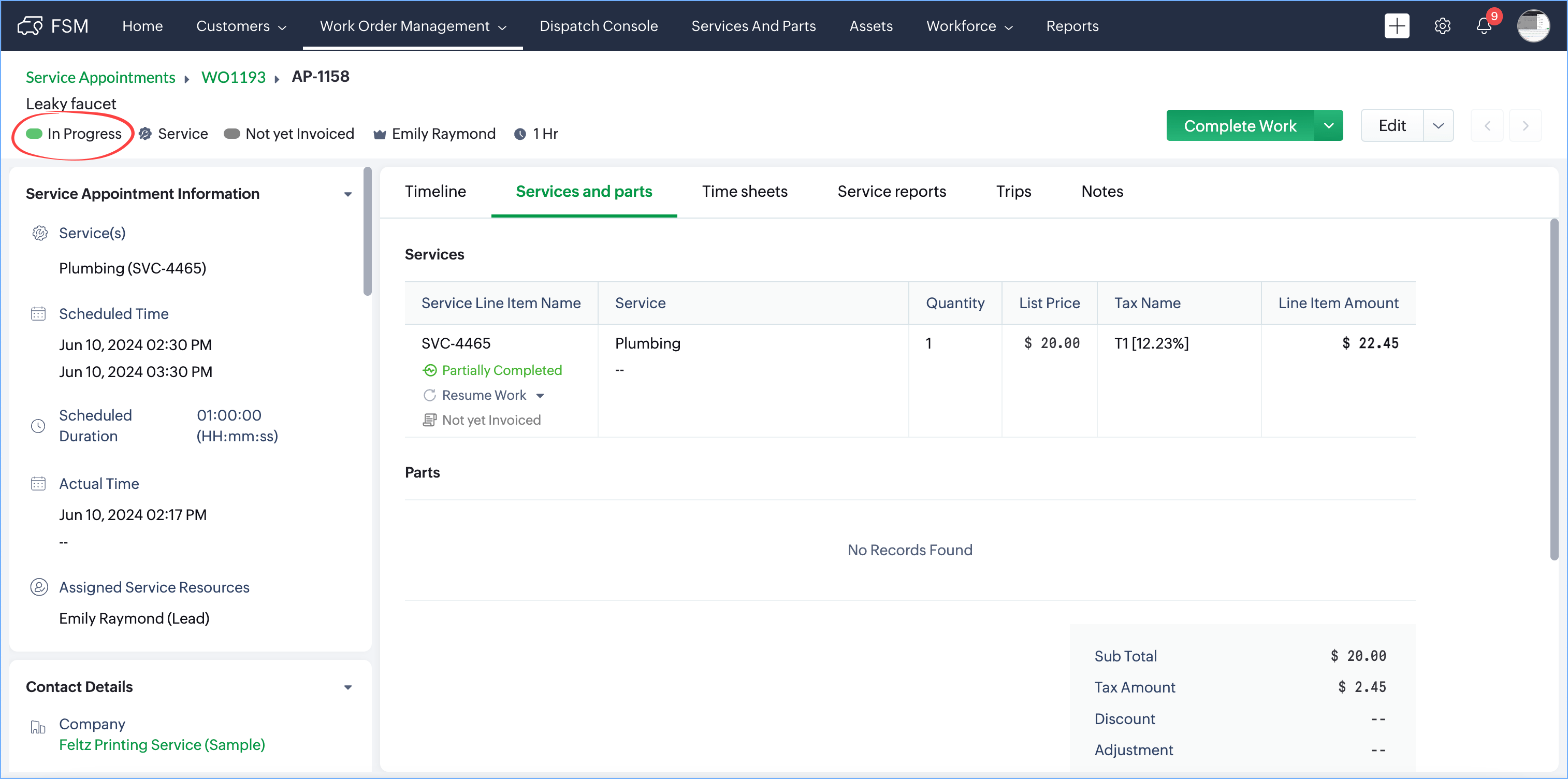Switch to the Time sheets tab
The image size is (1568, 779).
[745, 191]
